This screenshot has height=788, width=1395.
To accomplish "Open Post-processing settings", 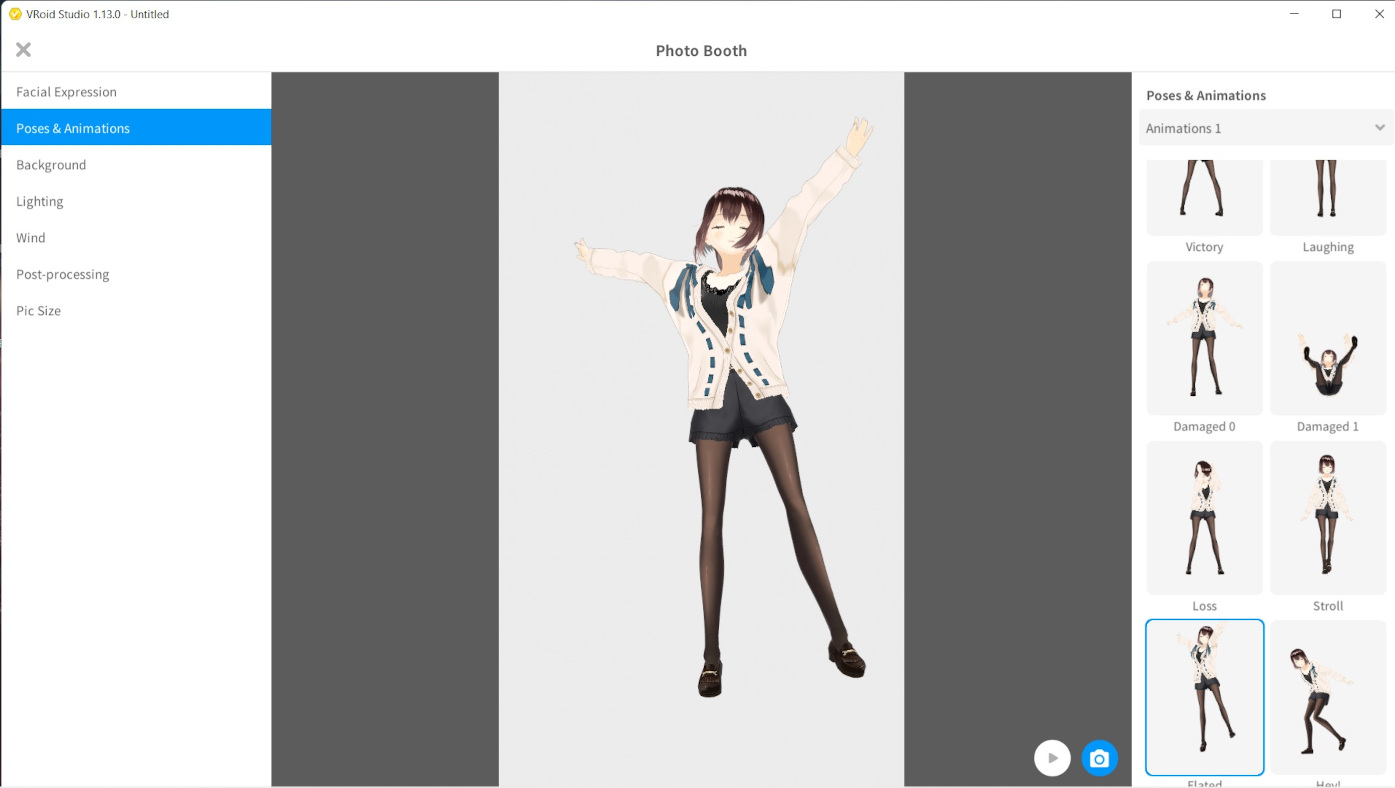I will [x=62, y=273].
